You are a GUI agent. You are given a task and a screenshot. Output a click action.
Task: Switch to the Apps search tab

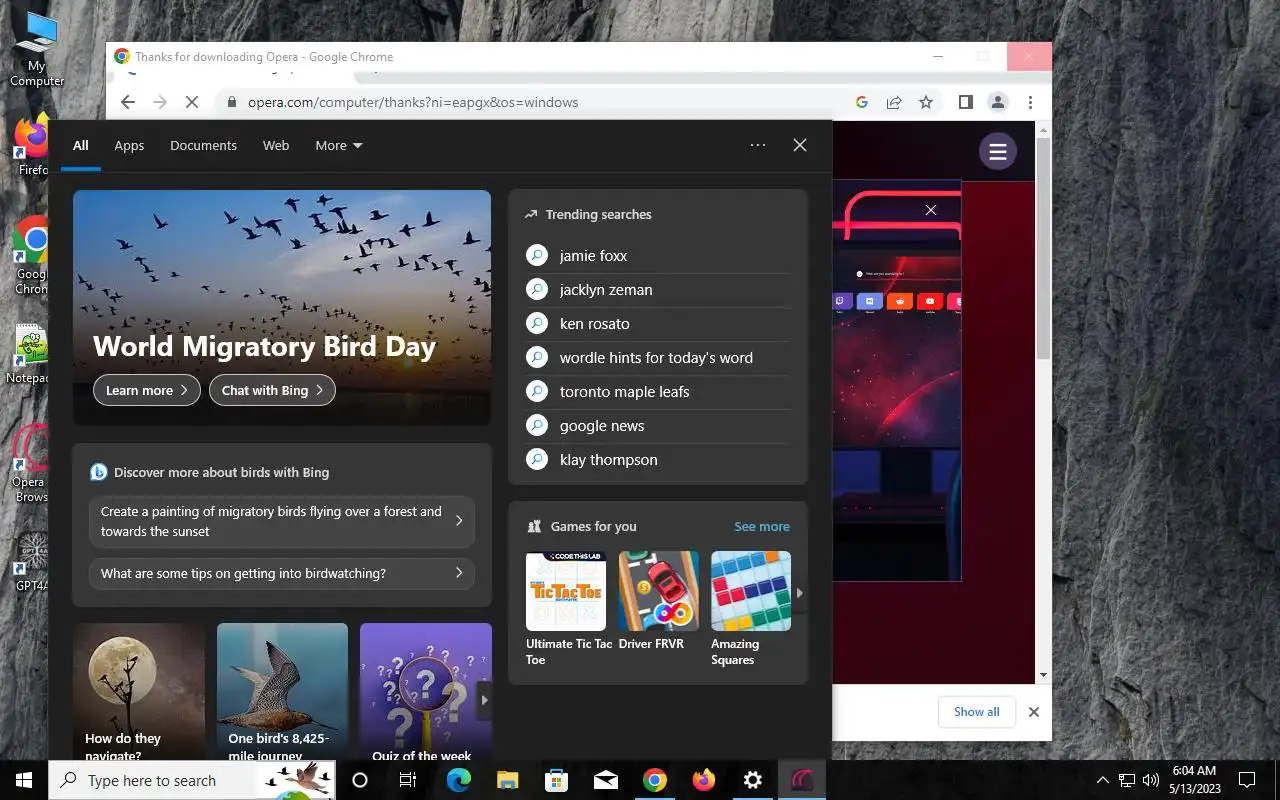click(x=129, y=146)
